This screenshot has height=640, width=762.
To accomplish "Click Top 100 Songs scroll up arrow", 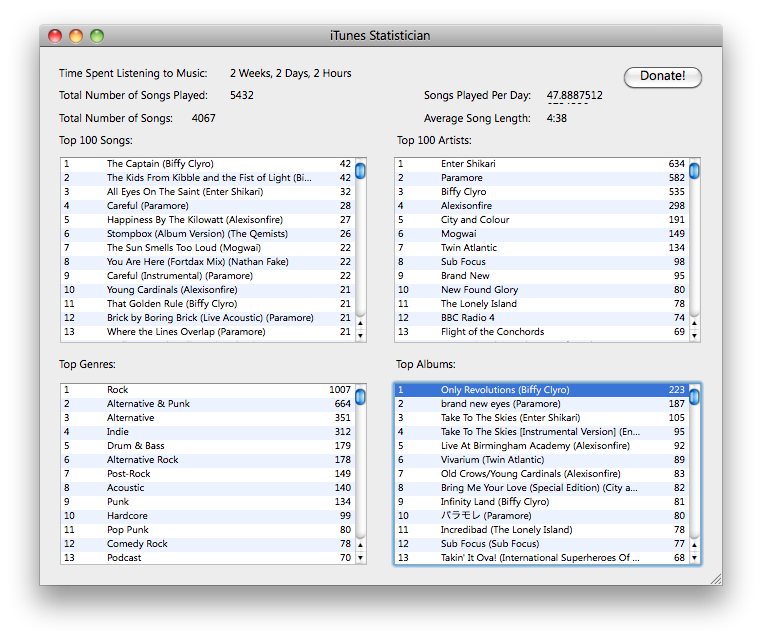I will click(x=360, y=323).
